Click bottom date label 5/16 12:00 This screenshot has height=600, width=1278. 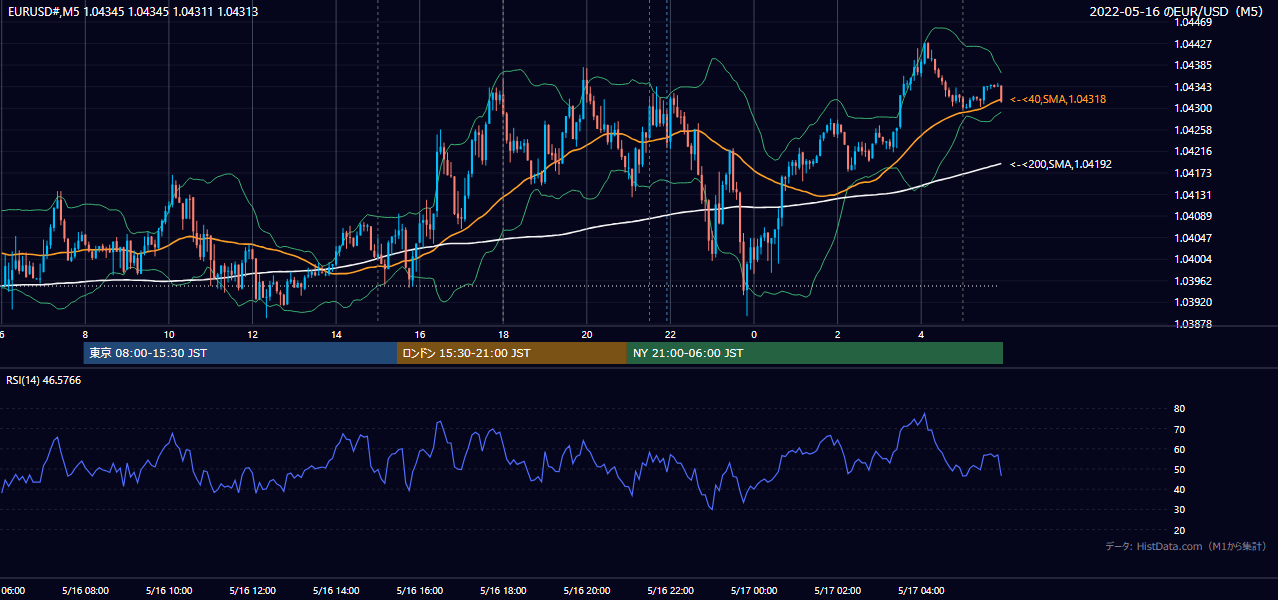point(252,591)
